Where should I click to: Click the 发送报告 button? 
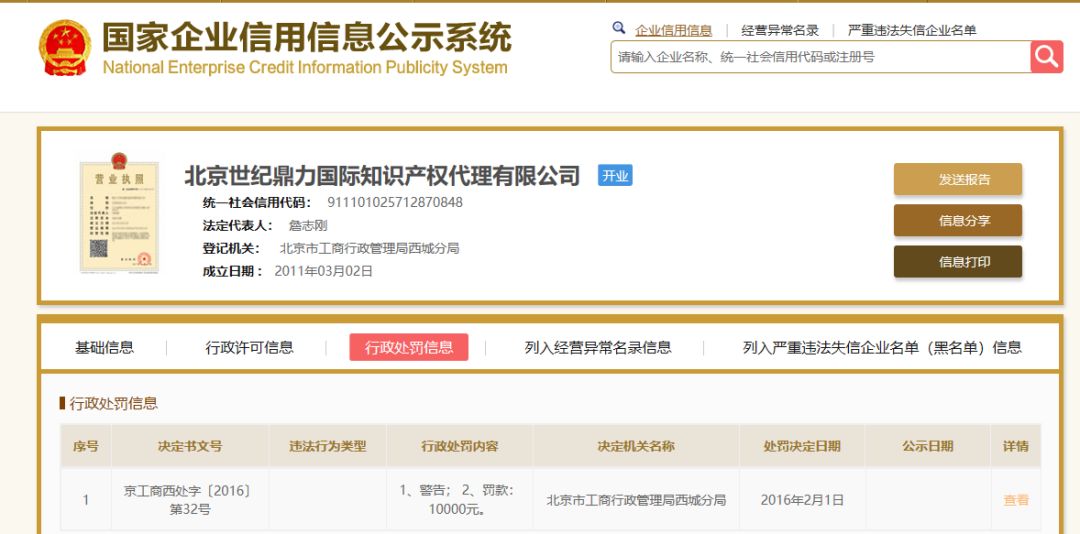(x=957, y=179)
